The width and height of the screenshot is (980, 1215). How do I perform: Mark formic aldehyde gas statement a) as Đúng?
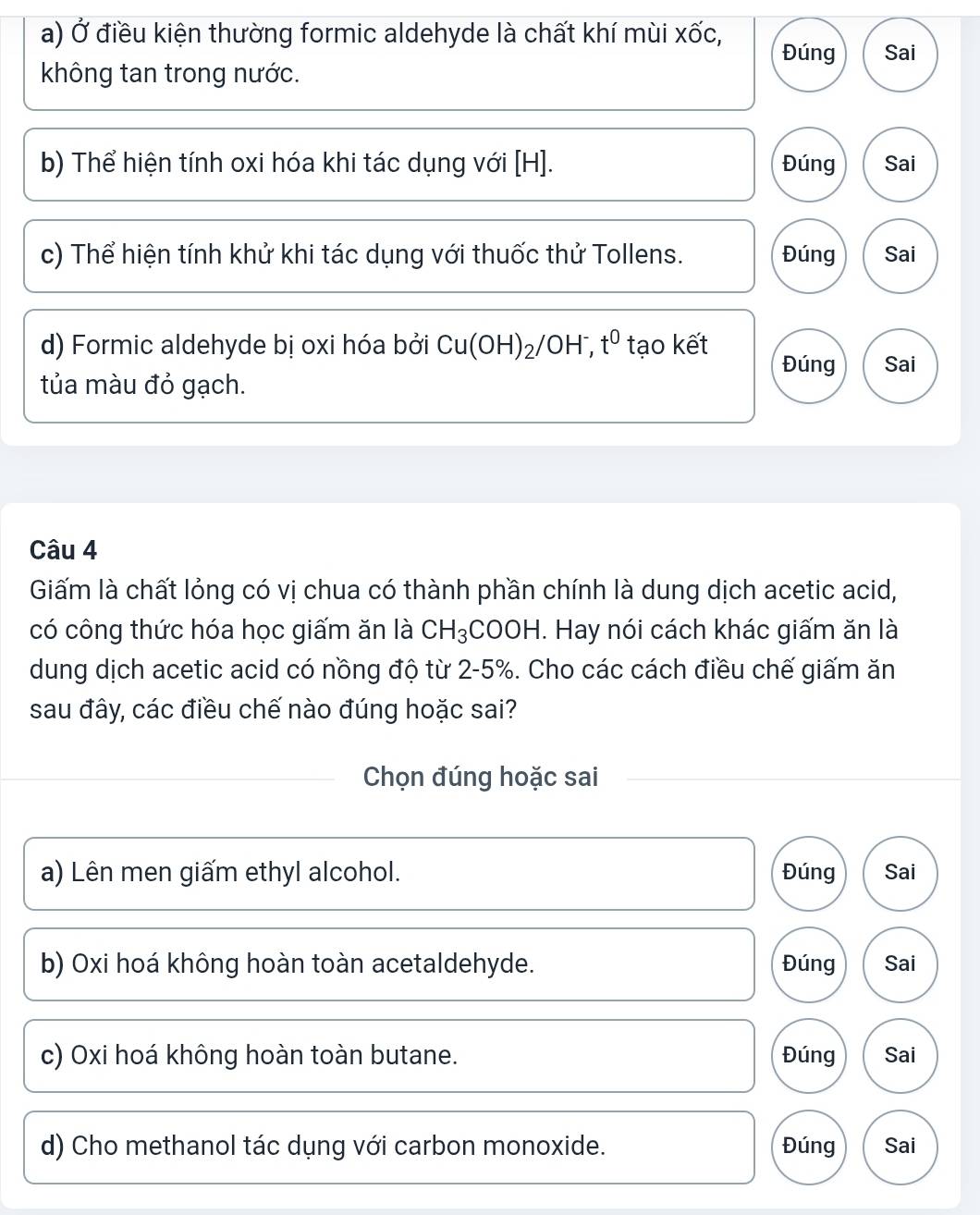pyautogui.click(x=808, y=54)
